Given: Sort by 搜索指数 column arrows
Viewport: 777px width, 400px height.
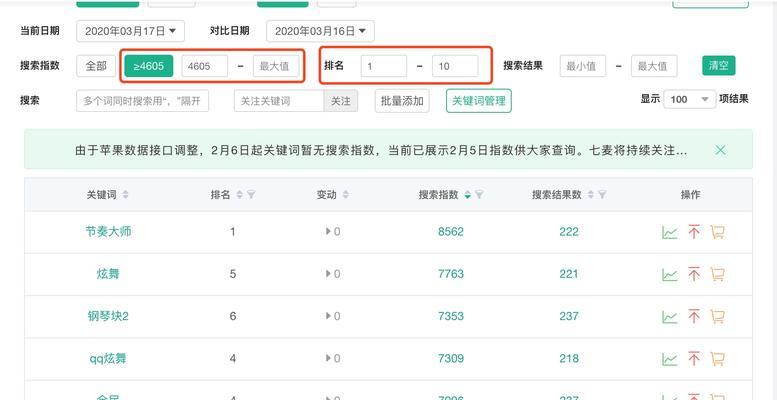Looking at the screenshot, I should pos(467,195).
